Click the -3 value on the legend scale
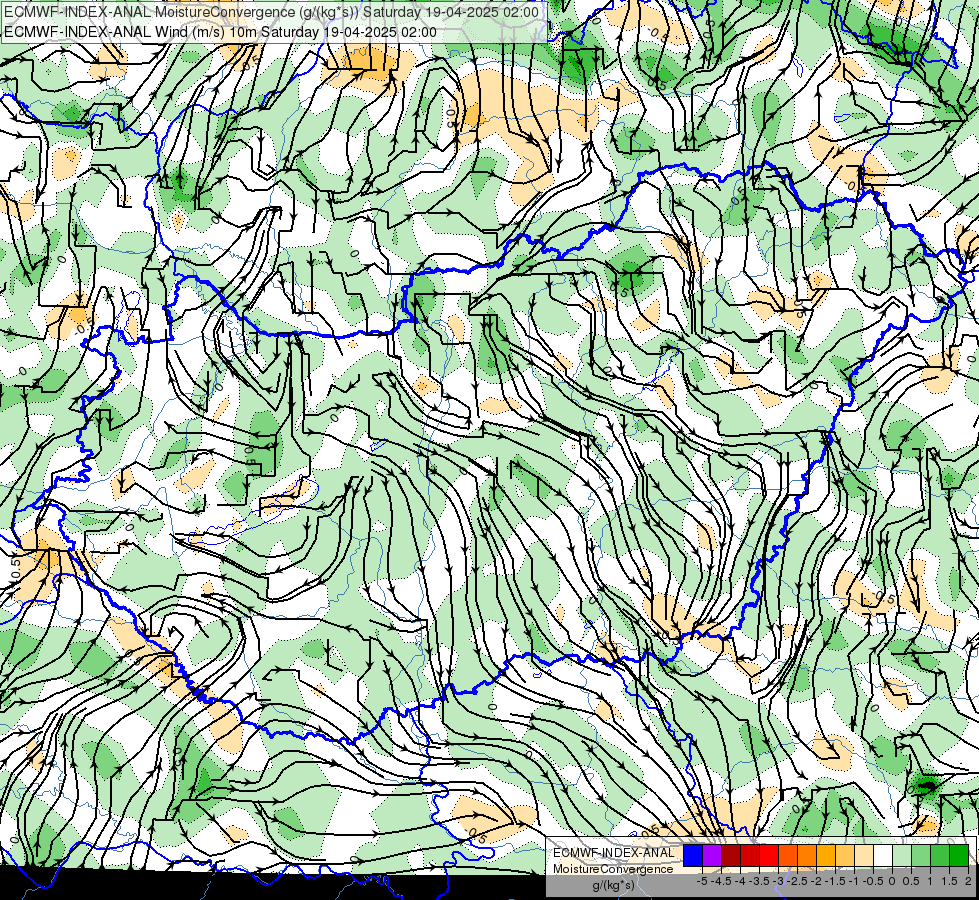 click(779, 881)
